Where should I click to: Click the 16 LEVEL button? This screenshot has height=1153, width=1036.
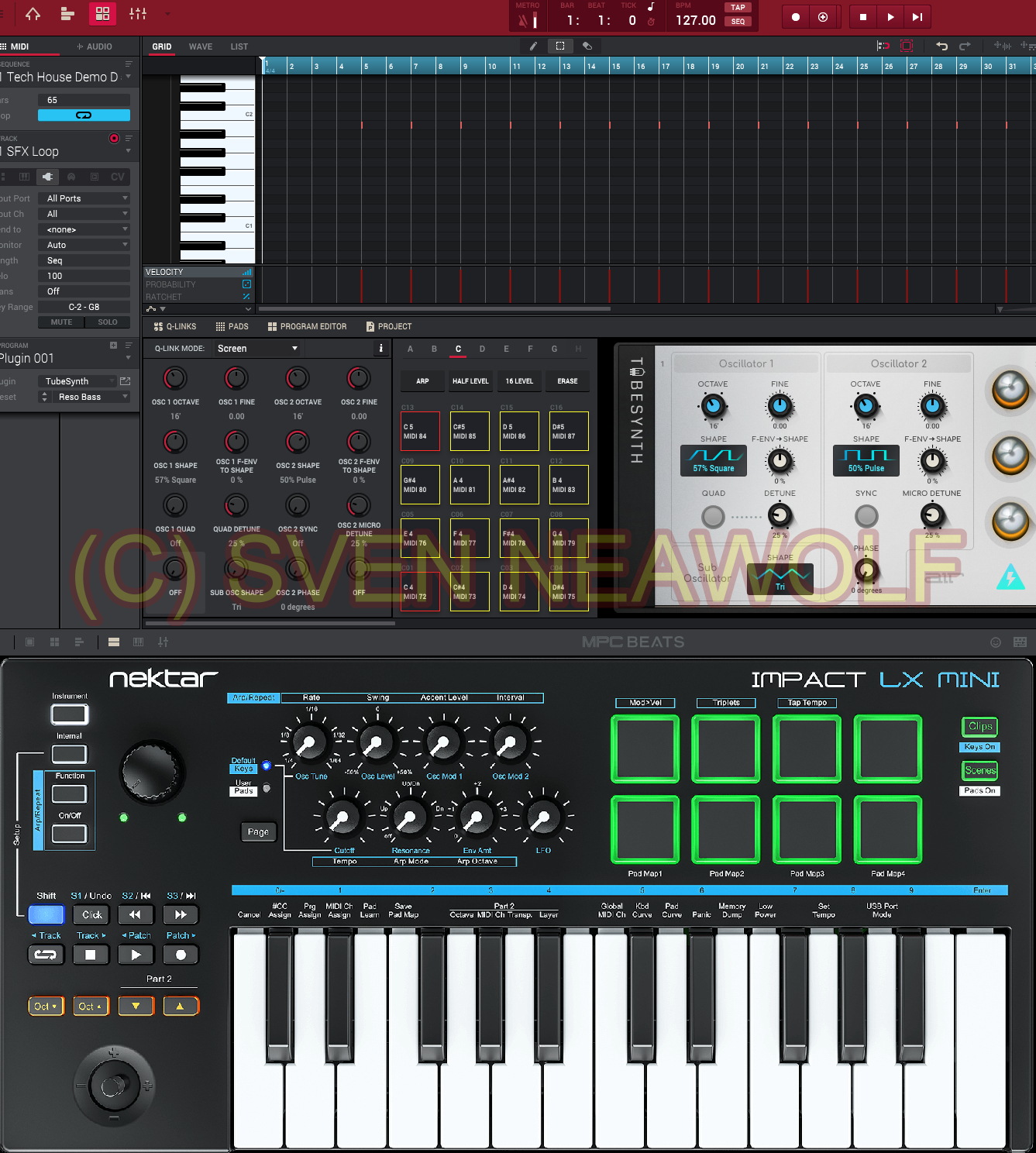(x=519, y=381)
